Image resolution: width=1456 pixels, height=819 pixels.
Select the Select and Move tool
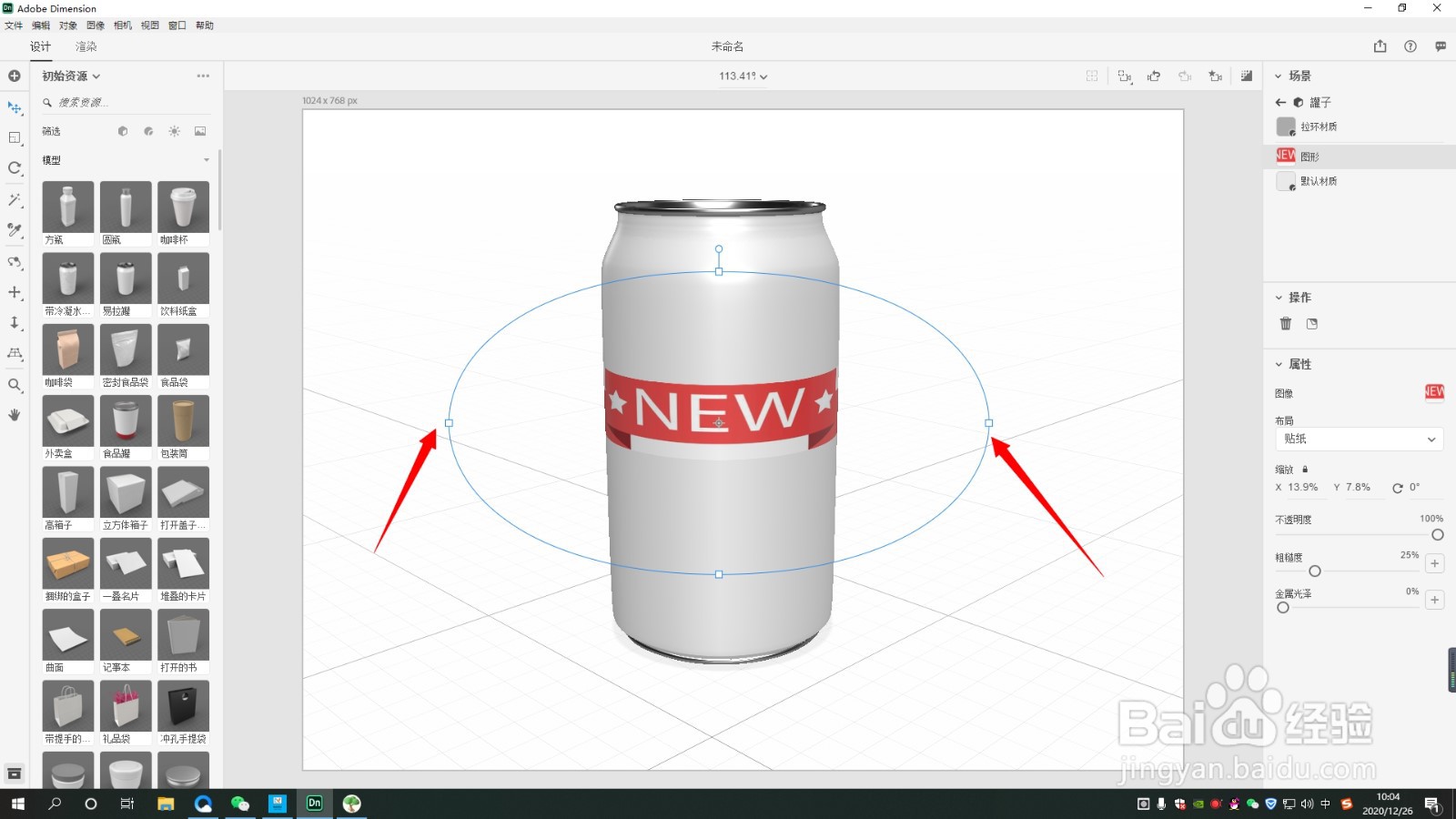click(x=15, y=107)
